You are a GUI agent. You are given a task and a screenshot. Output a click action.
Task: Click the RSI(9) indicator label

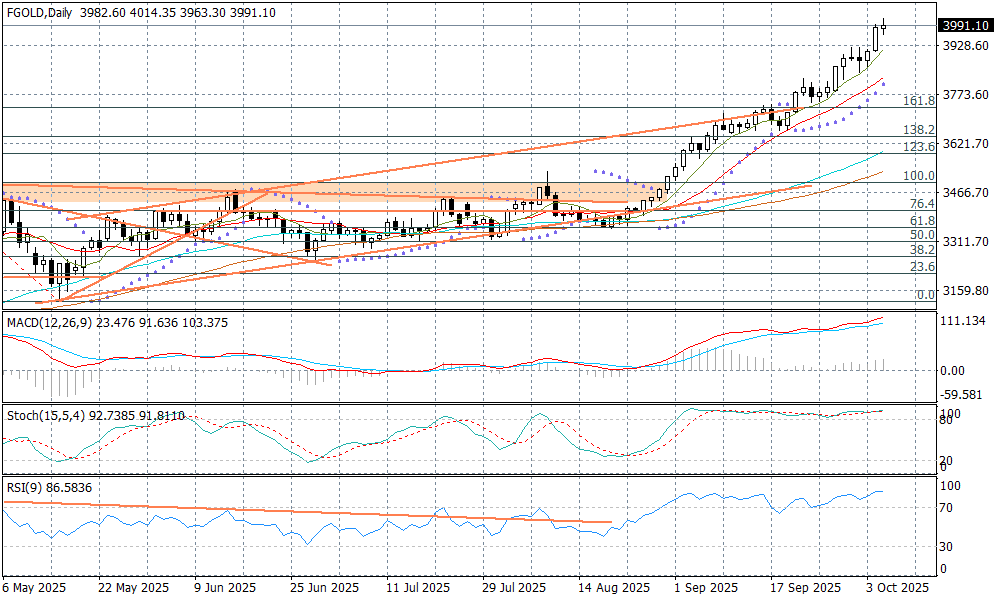(20, 489)
